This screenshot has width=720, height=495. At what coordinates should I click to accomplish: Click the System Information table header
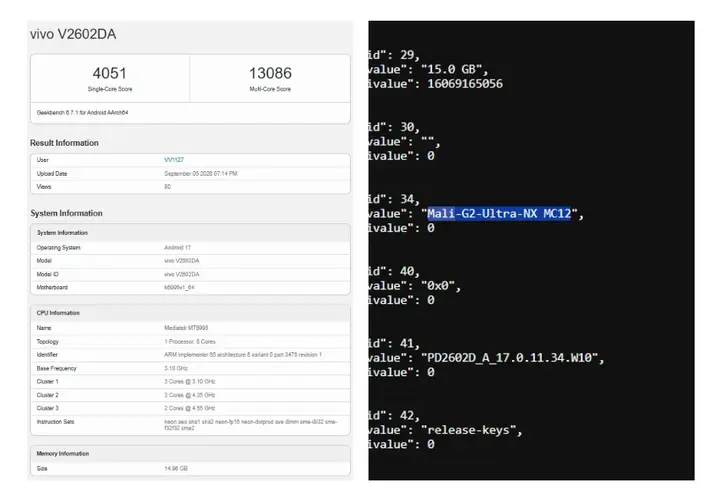click(62, 233)
